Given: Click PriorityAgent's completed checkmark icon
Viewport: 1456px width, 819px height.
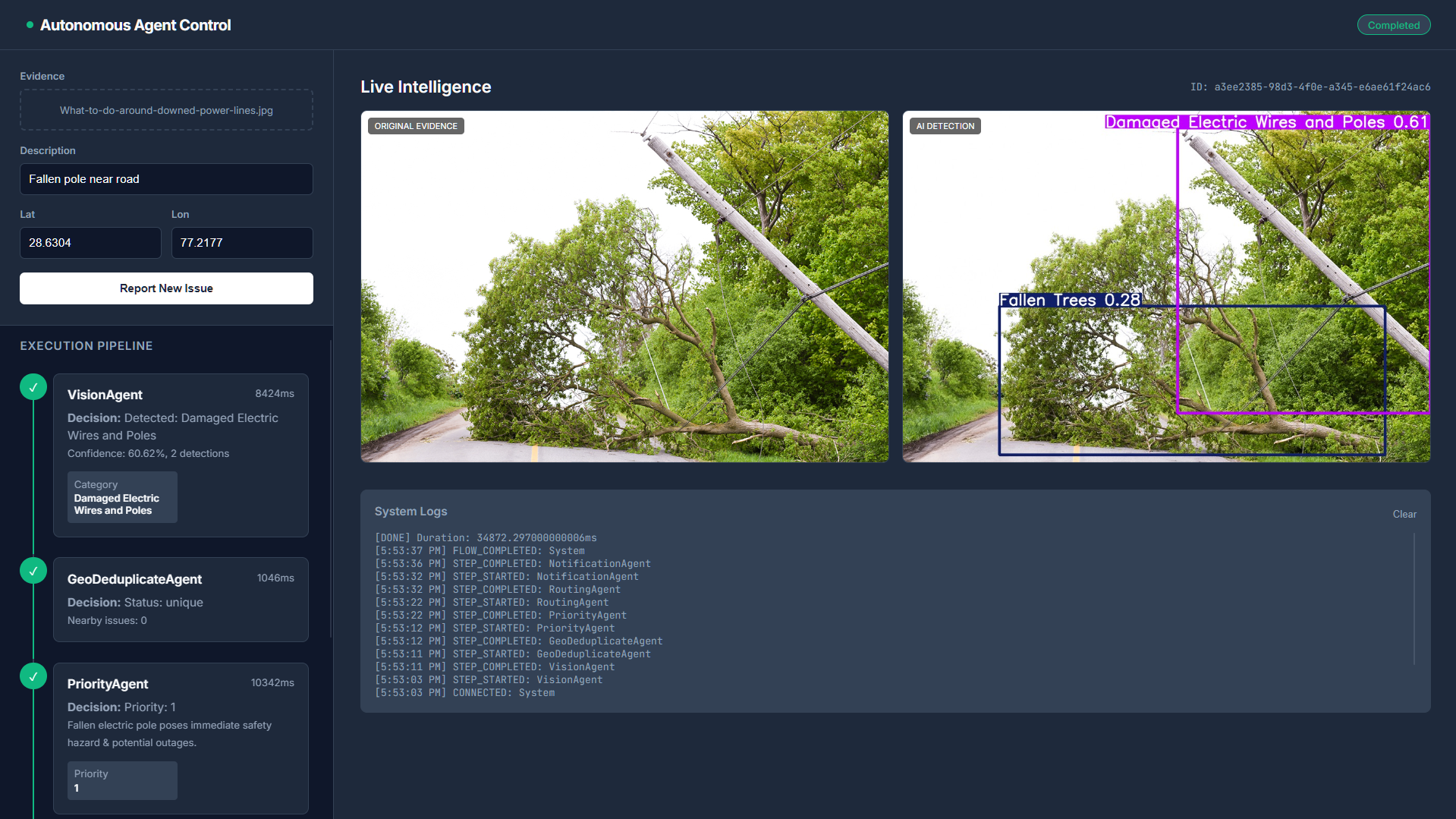Looking at the screenshot, I should (33, 675).
